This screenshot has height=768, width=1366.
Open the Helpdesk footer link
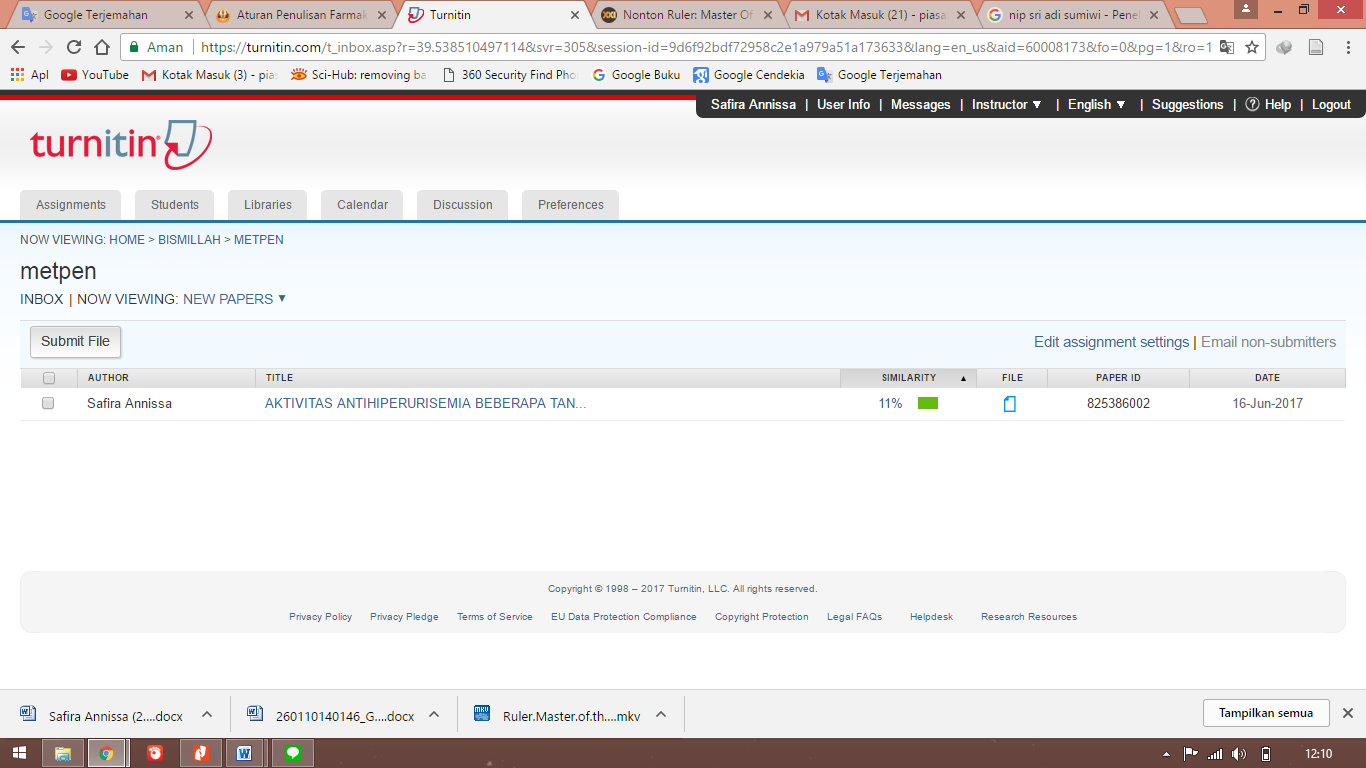(x=931, y=617)
